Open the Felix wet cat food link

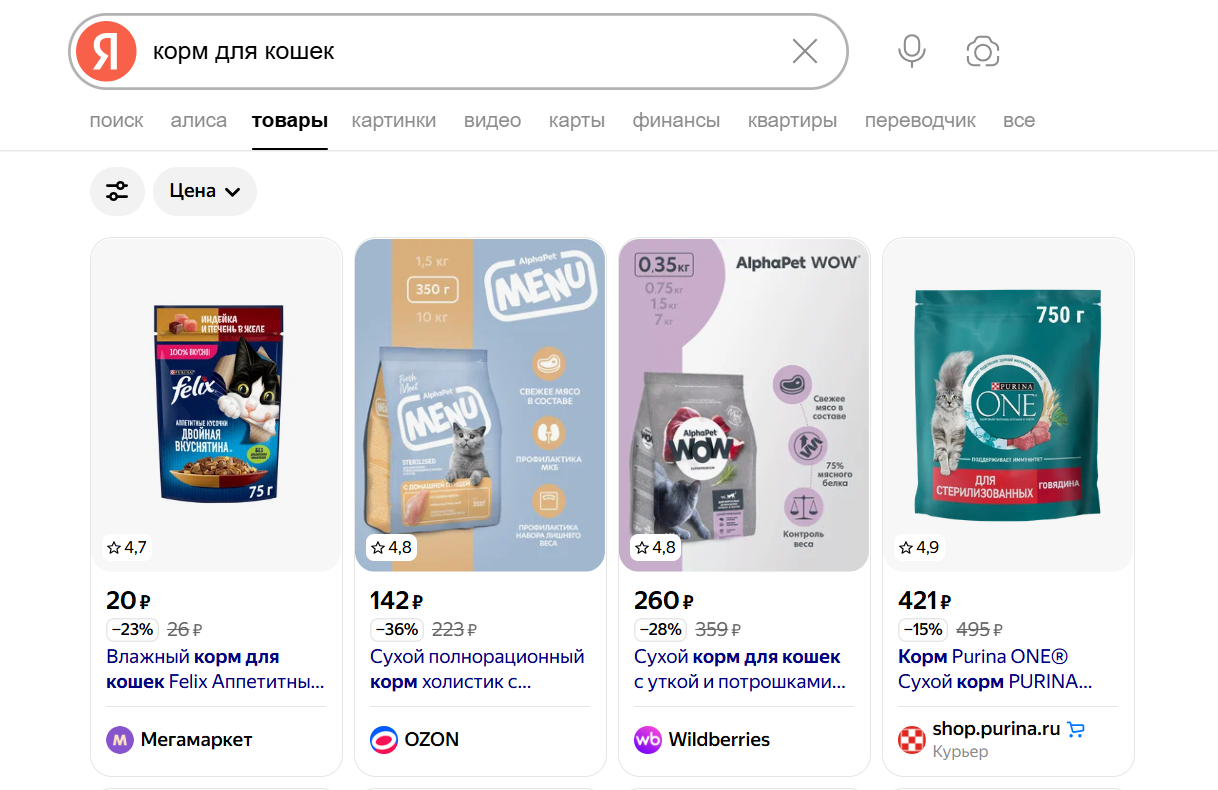(x=215, y=670)
